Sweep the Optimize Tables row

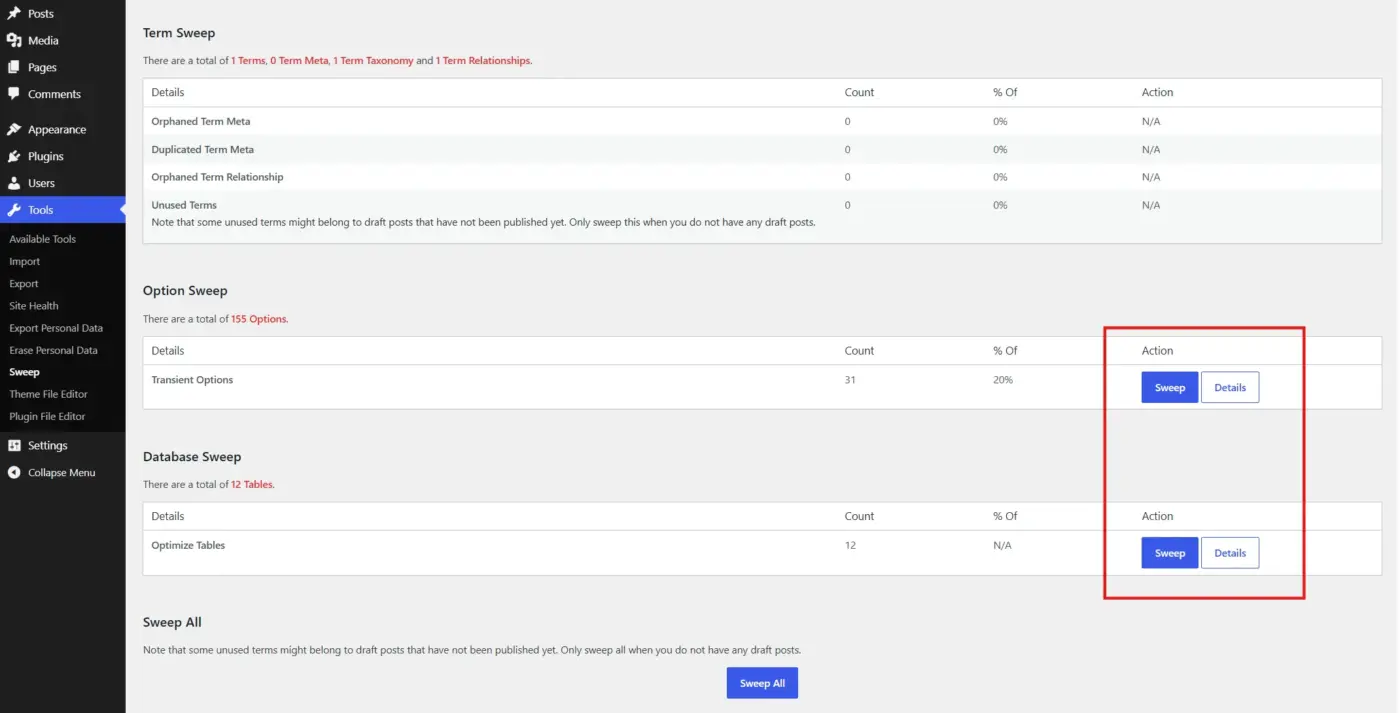(x=1170, y=553)
